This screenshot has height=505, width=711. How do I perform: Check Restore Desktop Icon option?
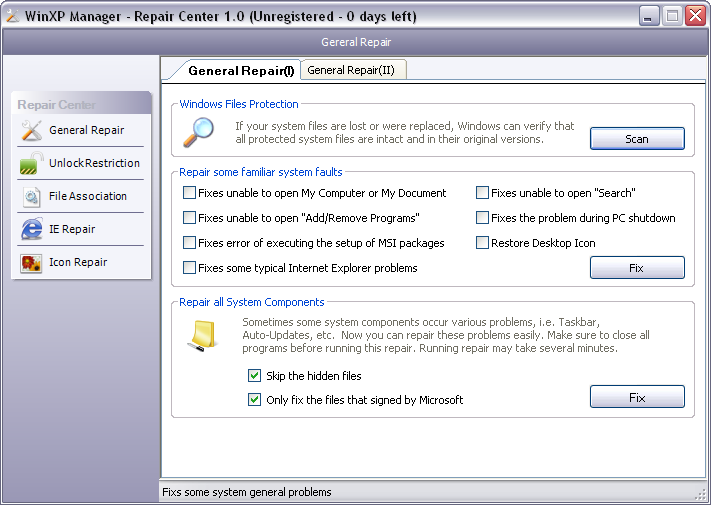click(482, 243)
